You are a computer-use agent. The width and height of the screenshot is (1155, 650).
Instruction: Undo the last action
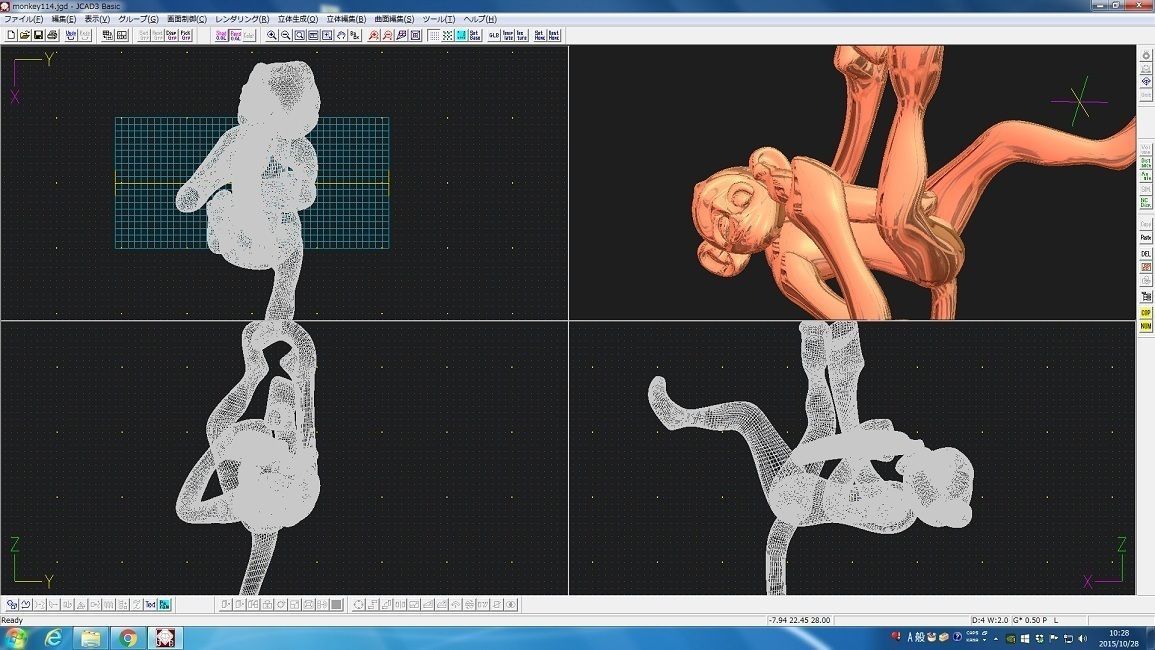click(x=71, y=35)
